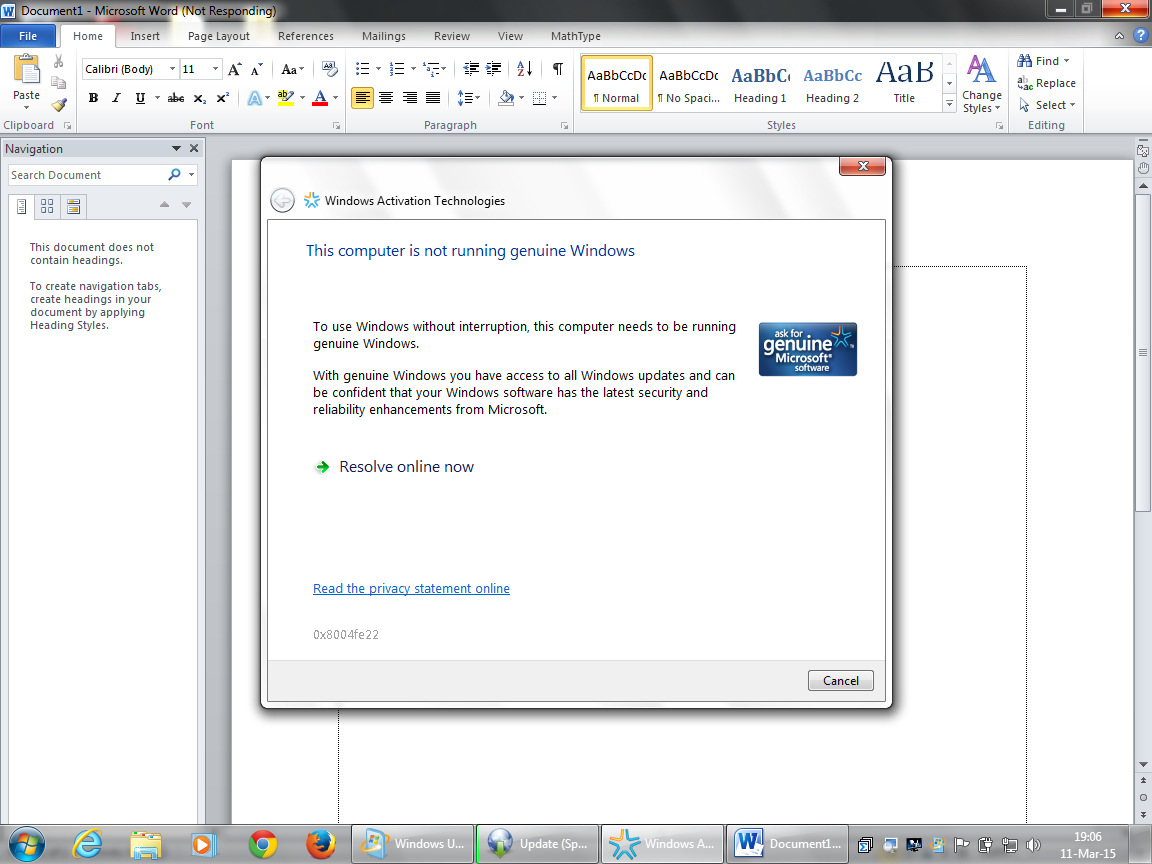Click the Numbering list icon
The width and height of the screenshot is (1152, 864).
coord(397,69)
